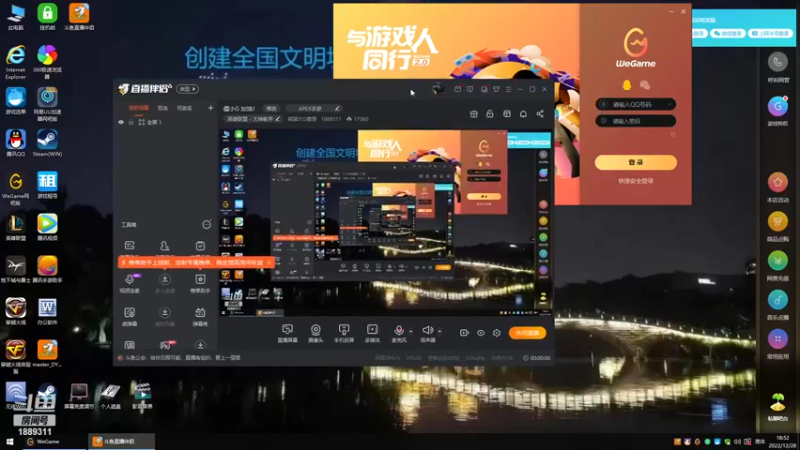800x450 pixels.
Task: Open the share icon in stream header
Action: [540, 114]
